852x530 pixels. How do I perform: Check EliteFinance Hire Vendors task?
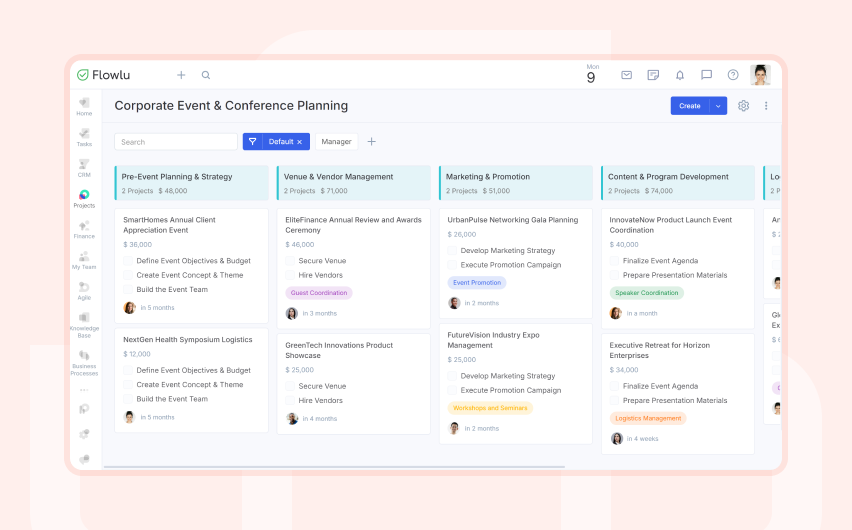click(x=290, y=275)
